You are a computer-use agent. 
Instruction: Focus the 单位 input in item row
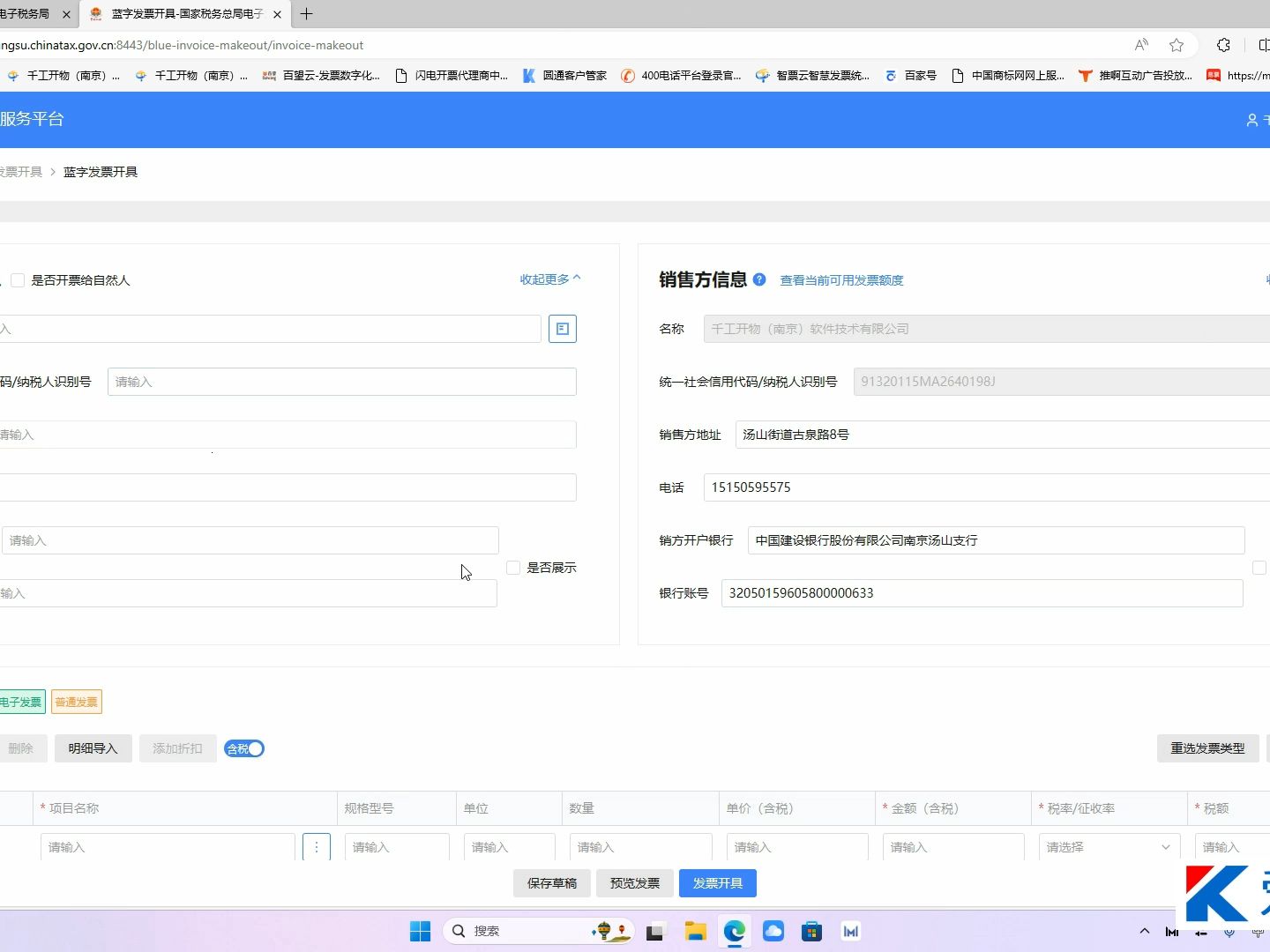click(x=510, y=847)
